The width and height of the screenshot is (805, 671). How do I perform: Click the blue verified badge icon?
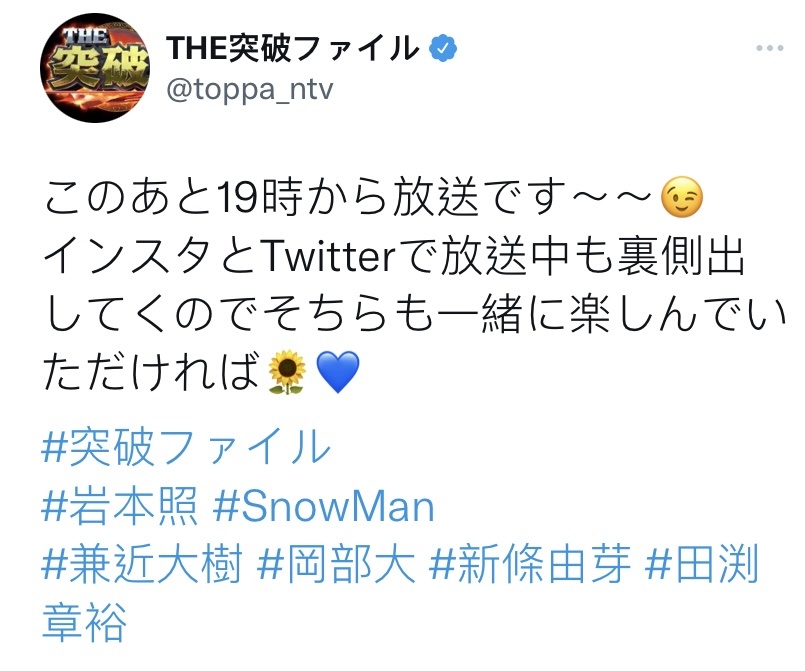click(x=443, y=49)
